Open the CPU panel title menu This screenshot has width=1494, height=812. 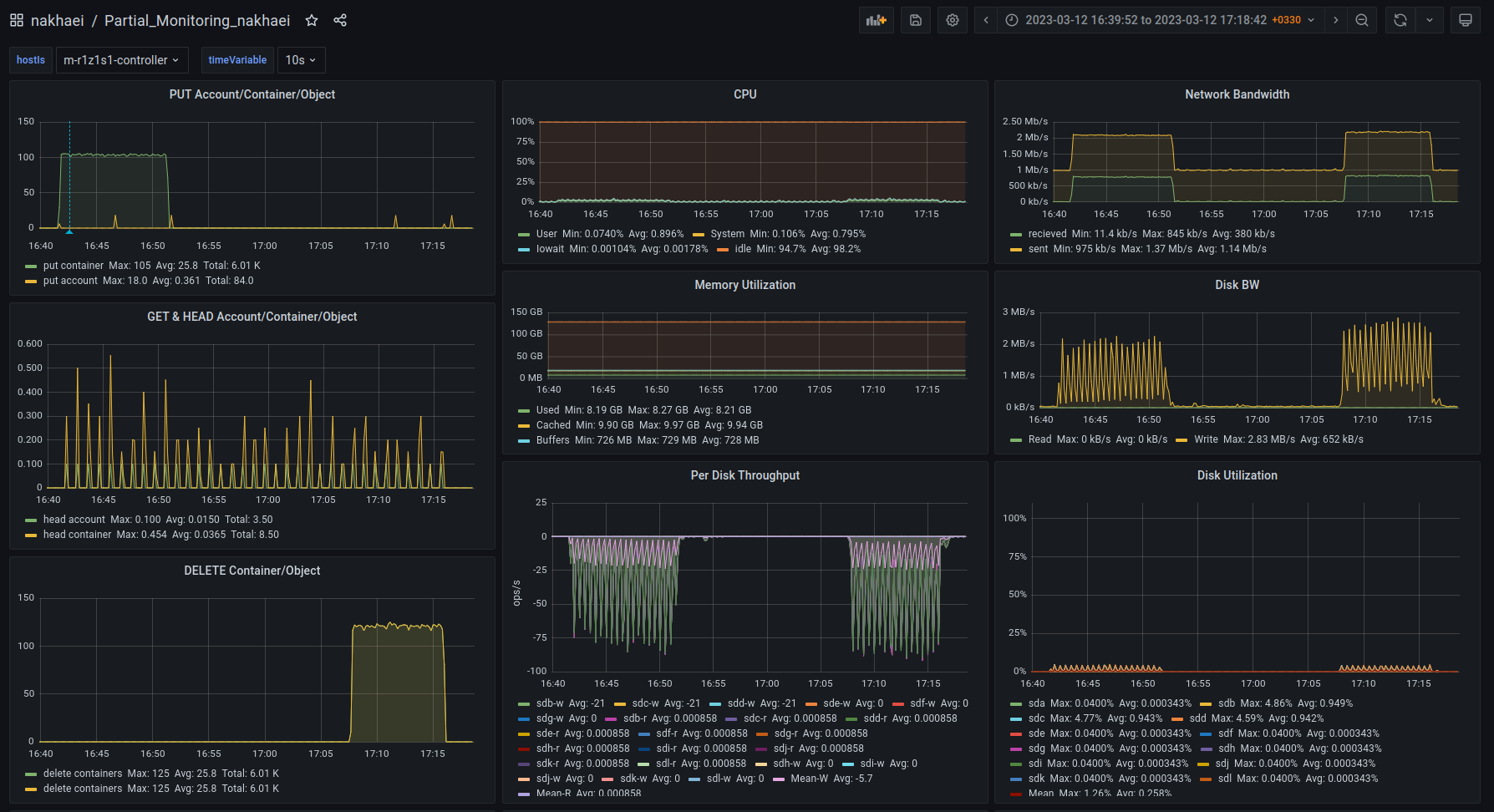click(x=744, y=94)
